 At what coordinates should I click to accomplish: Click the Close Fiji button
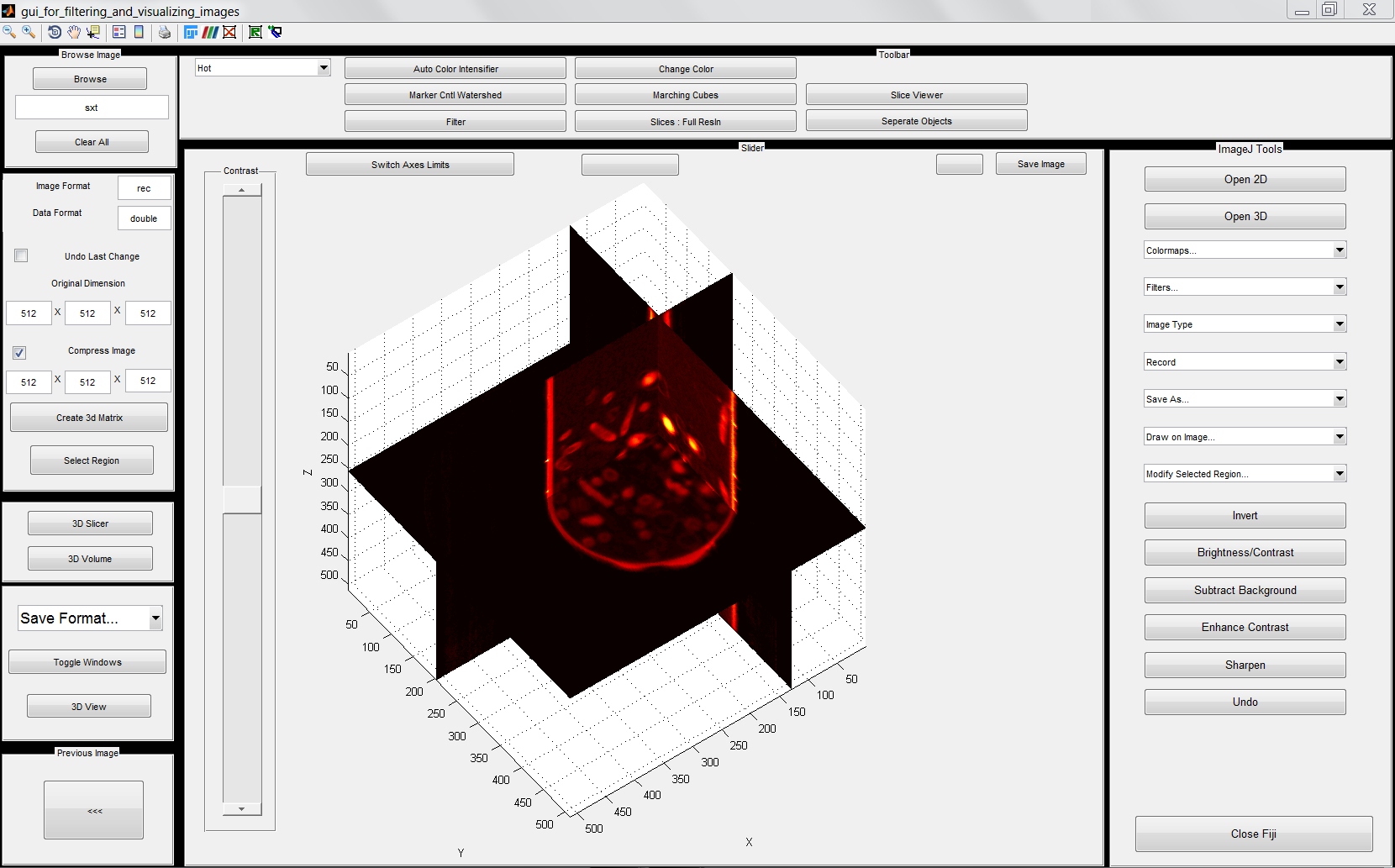(x=1254, y=834)
